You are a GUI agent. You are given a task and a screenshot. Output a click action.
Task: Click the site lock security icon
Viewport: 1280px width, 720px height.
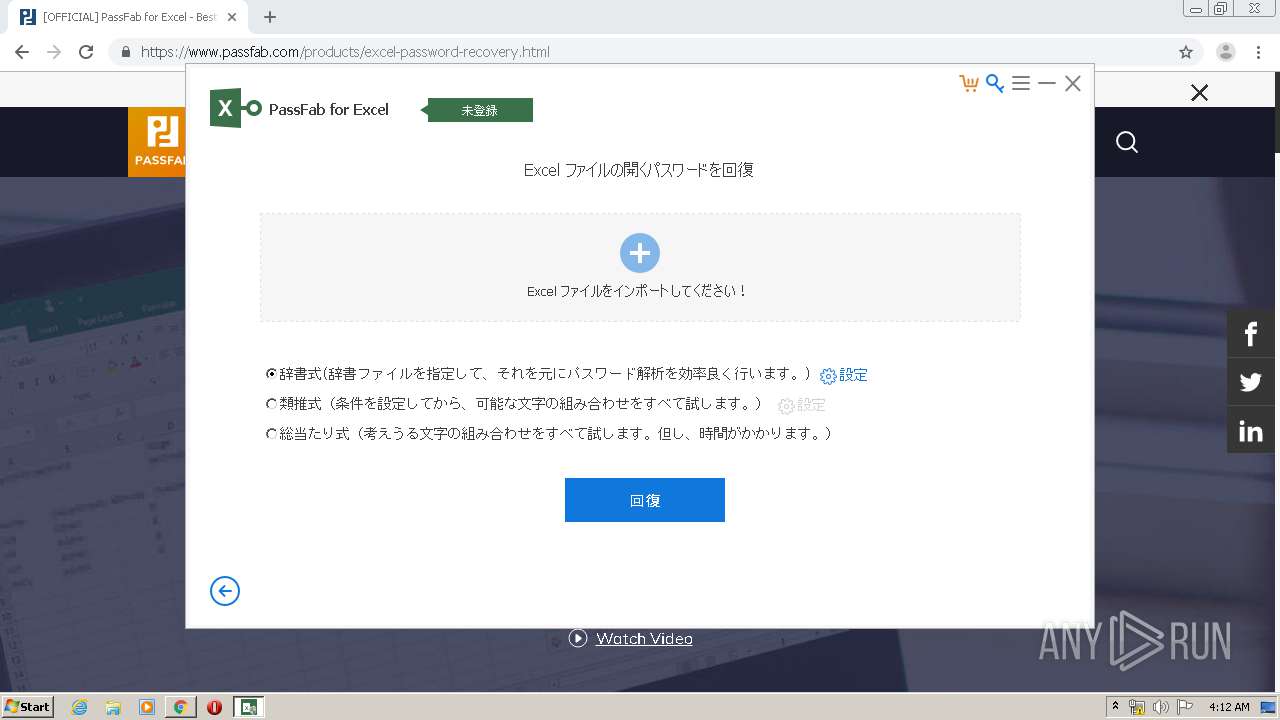coord(126,52)
